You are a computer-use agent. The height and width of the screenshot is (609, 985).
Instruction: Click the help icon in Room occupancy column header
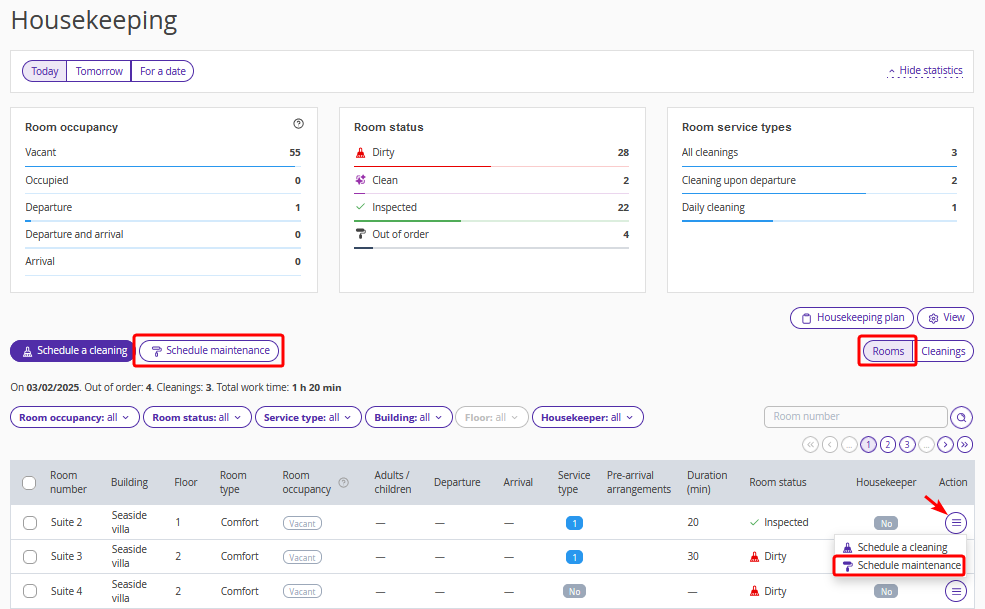click(x=344, y=483)
